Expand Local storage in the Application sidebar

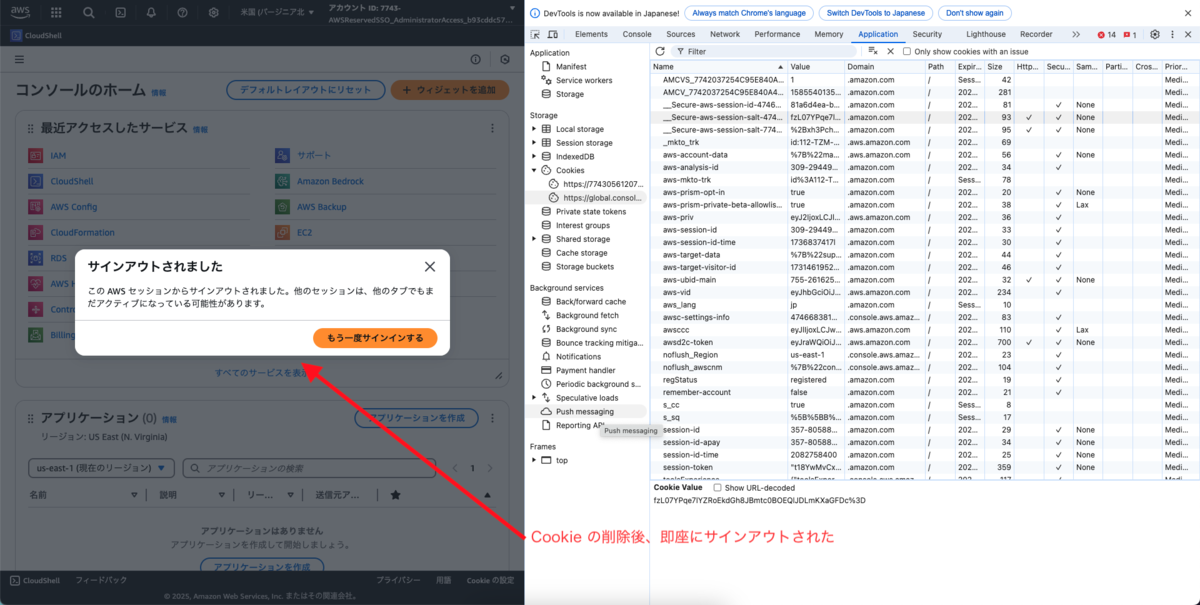point(536,129)
